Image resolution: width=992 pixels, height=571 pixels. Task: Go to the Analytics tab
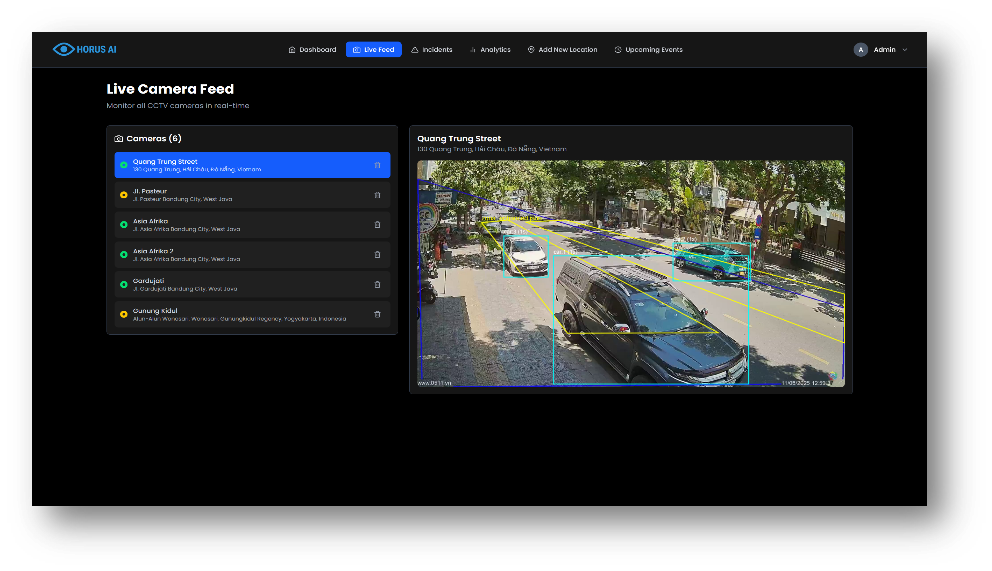(x=490, y=49)
